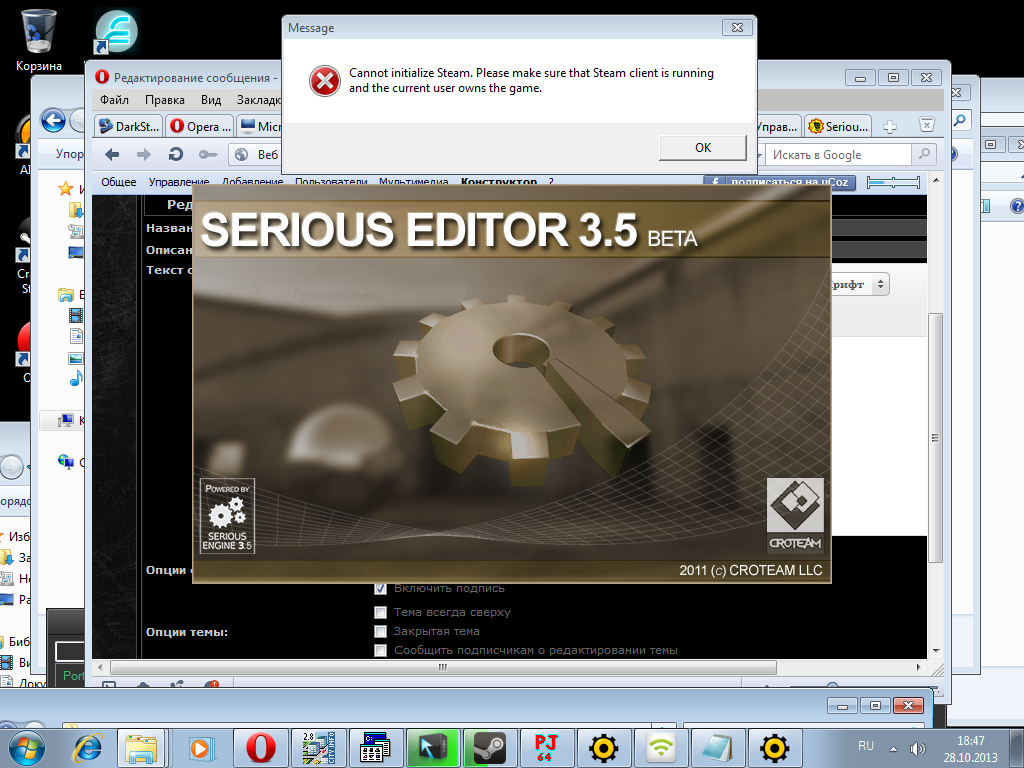Open the Конструктор menu on the page
The height and width of the screenshot is (768, 1024).
coord(499,182)
